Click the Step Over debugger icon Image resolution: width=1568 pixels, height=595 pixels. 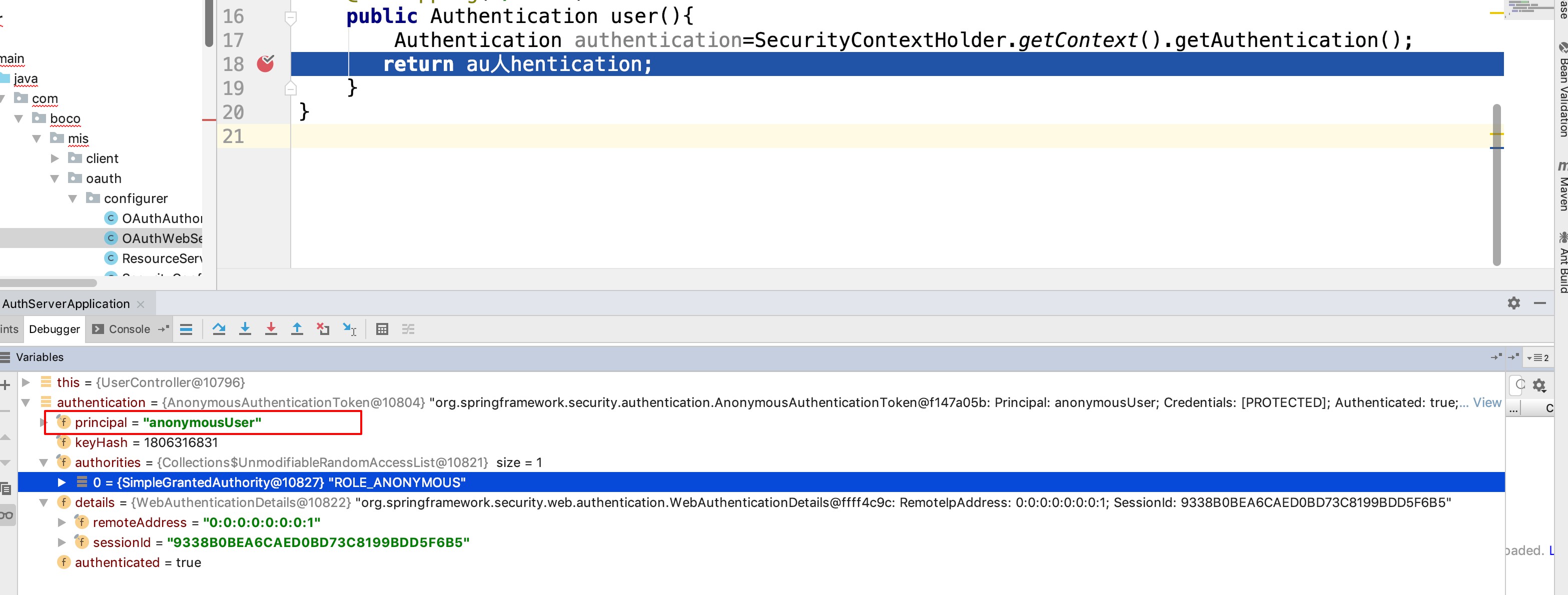(219, 329)
